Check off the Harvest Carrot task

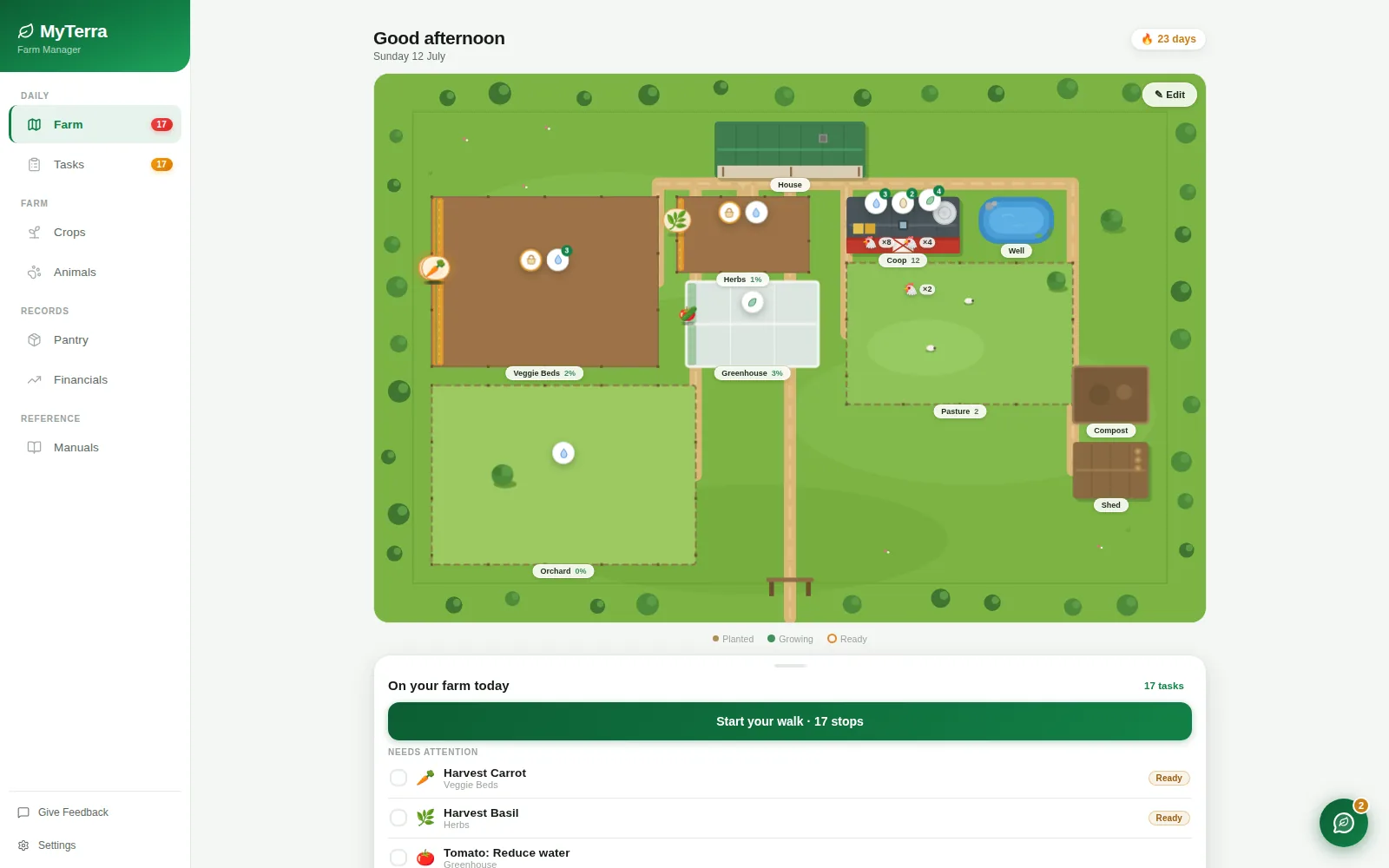pos(398,778)
